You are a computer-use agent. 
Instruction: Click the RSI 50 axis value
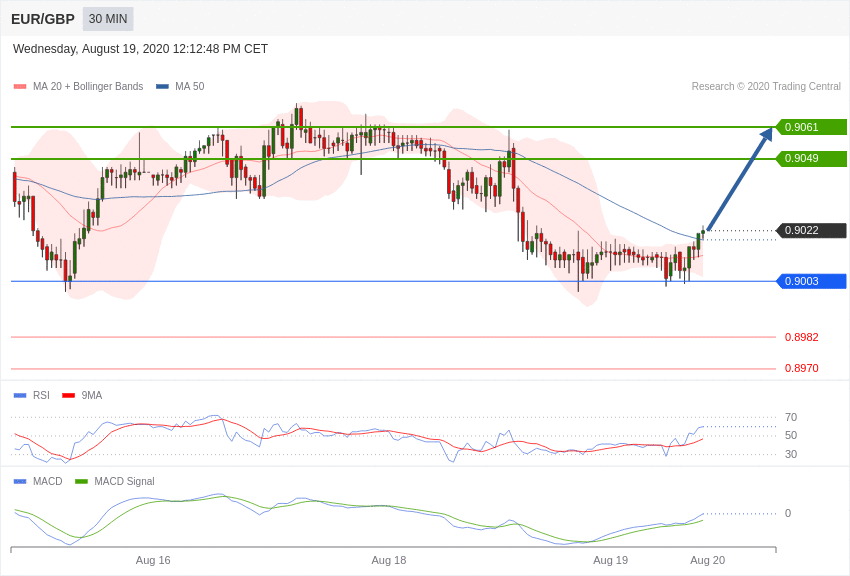click(791, 435)
